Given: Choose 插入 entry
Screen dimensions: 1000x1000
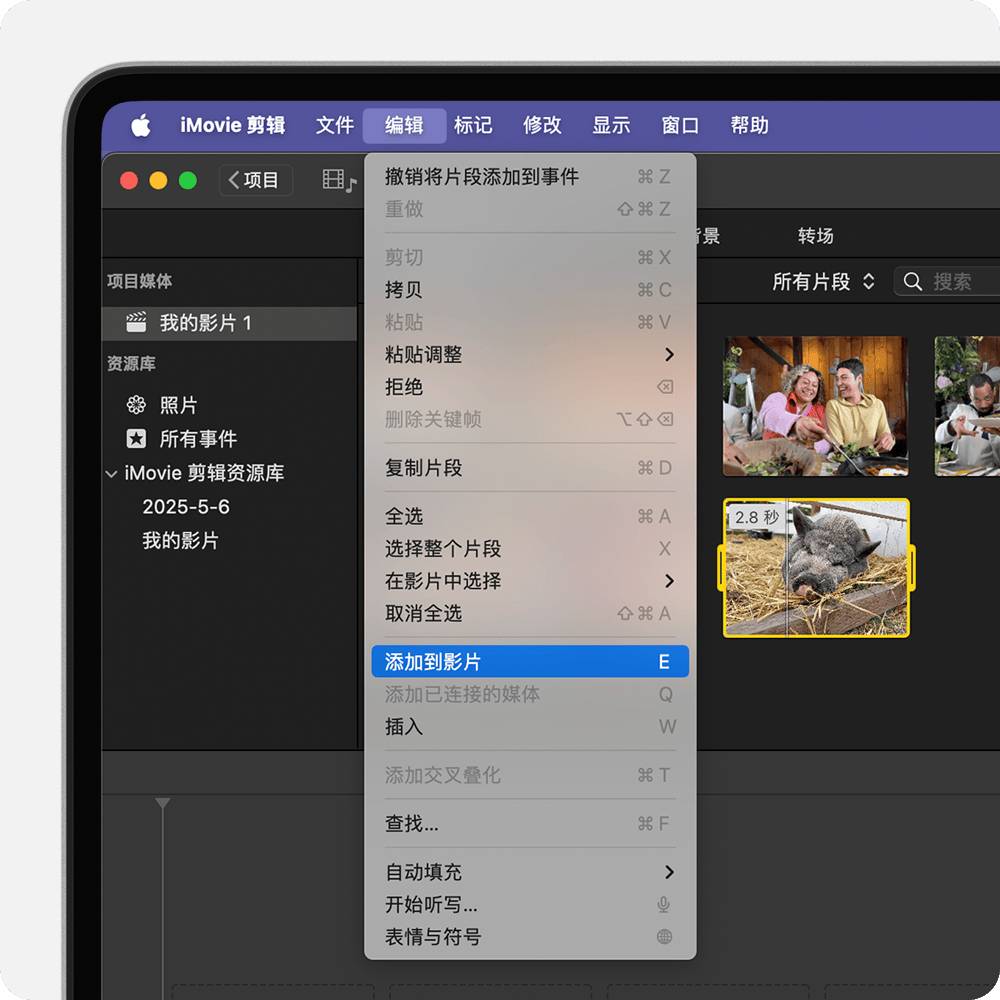Looking at the screenshot, I should pos(529,726).
